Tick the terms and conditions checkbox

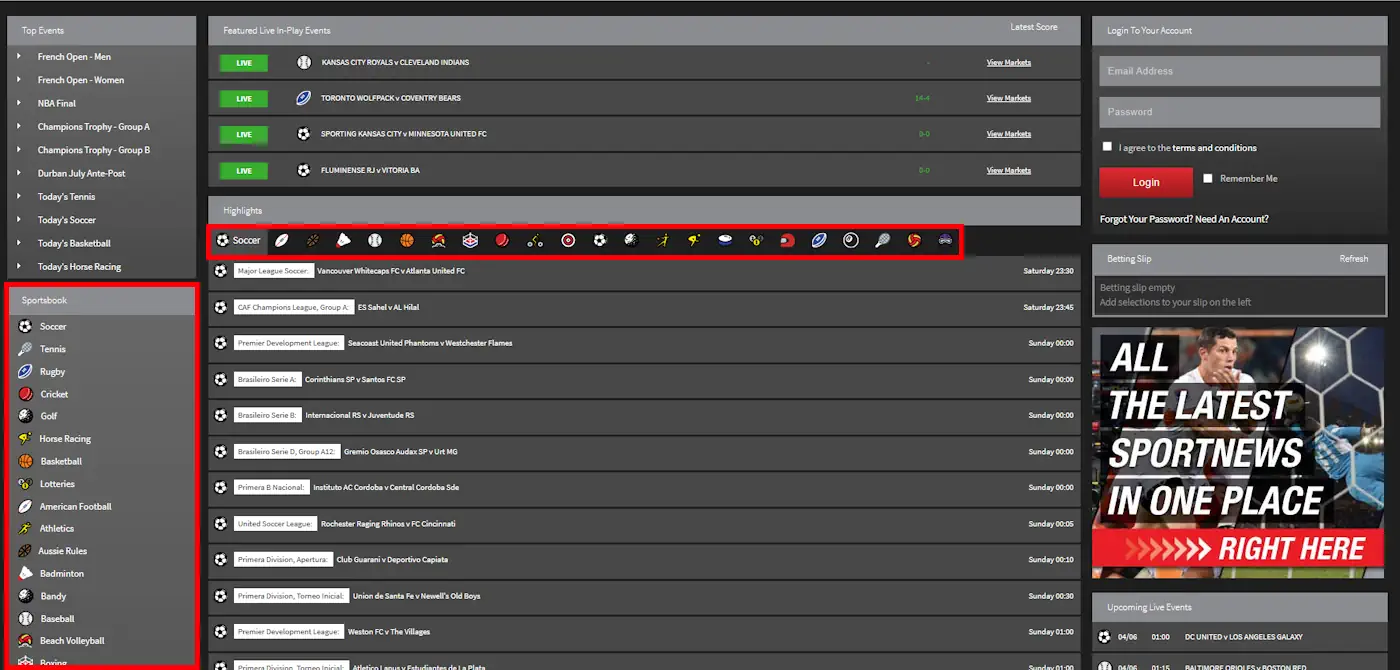coord(1107,146)
